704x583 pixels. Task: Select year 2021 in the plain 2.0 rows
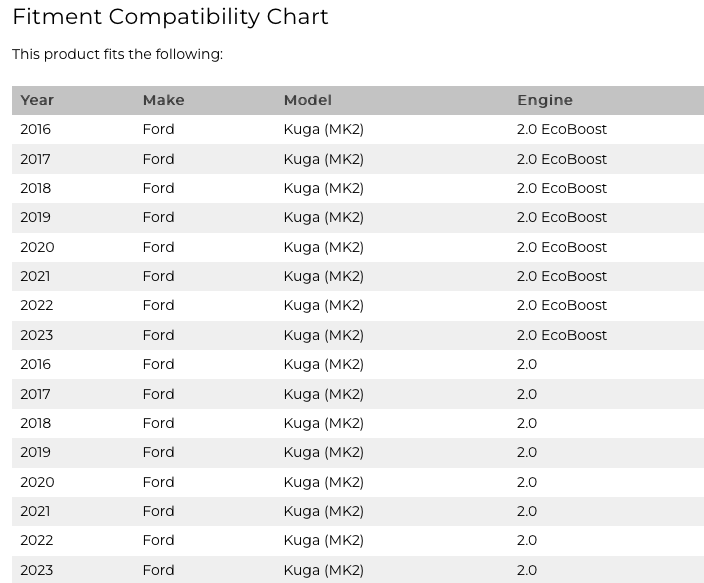click(x=35, y=511)
